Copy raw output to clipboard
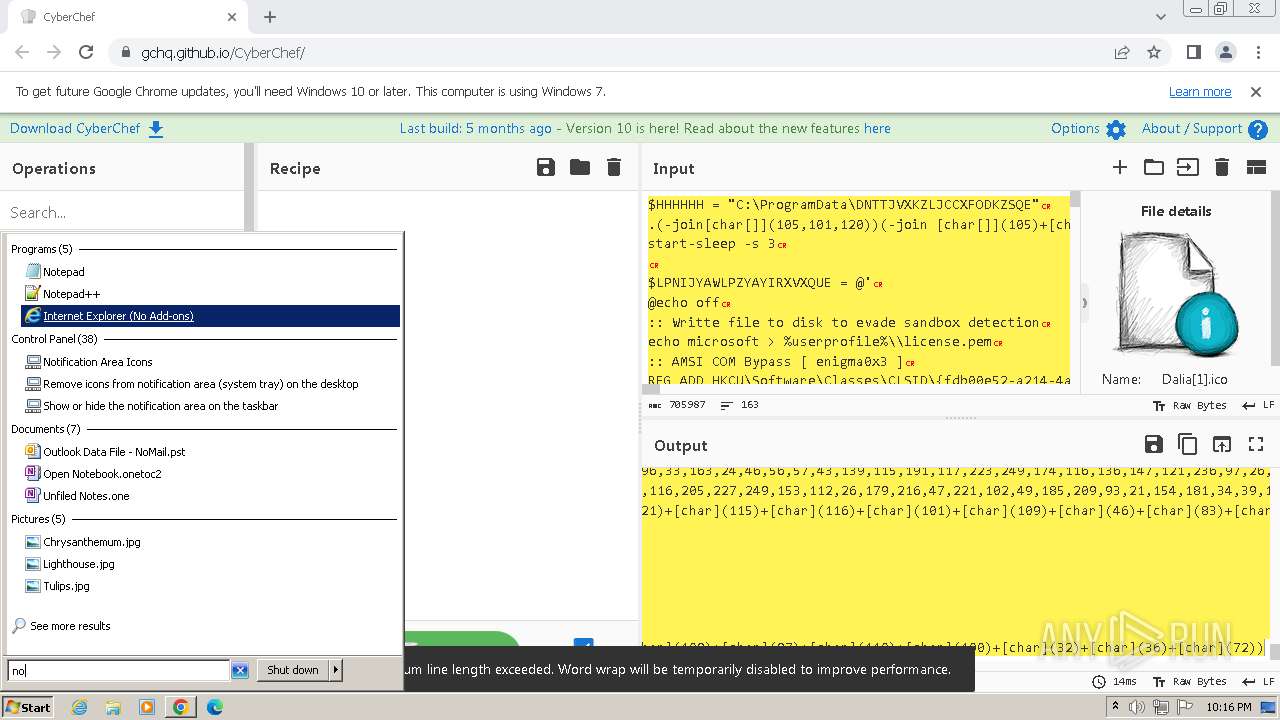This screenshot has width=1280, height=720. (1188, 444)
